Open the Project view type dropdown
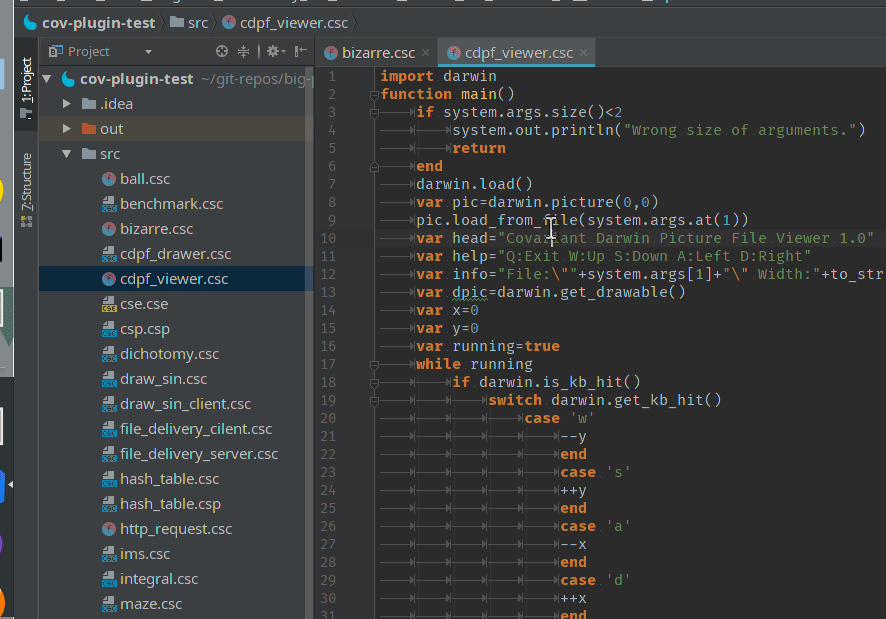The height and width of the screenshot is (619, 886). [148, 52]
